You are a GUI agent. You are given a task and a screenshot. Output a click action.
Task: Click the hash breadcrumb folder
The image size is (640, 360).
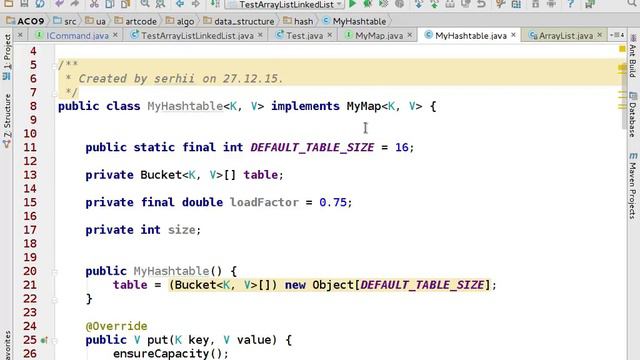299,21
